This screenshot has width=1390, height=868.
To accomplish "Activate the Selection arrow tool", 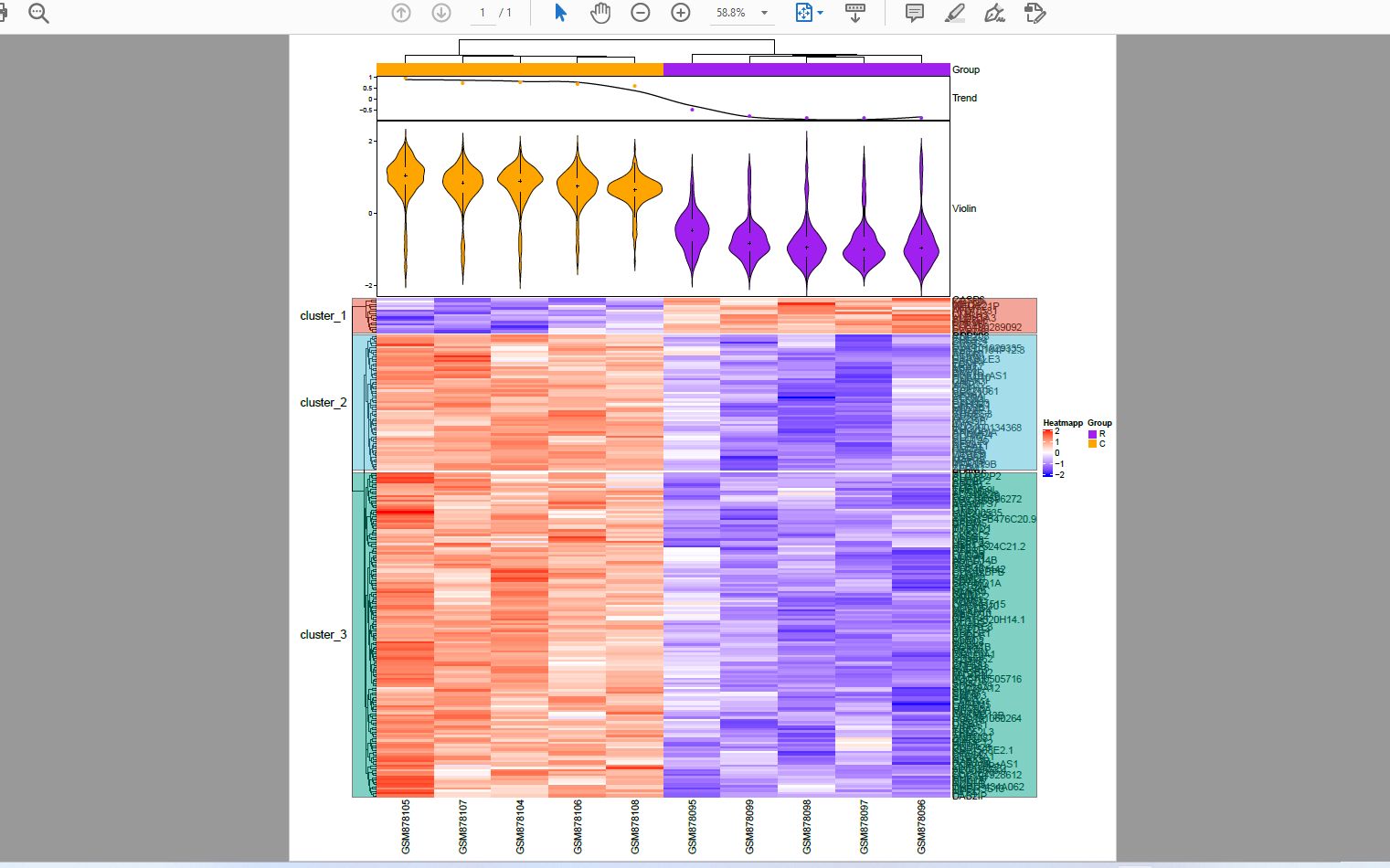I will [560, 13].
